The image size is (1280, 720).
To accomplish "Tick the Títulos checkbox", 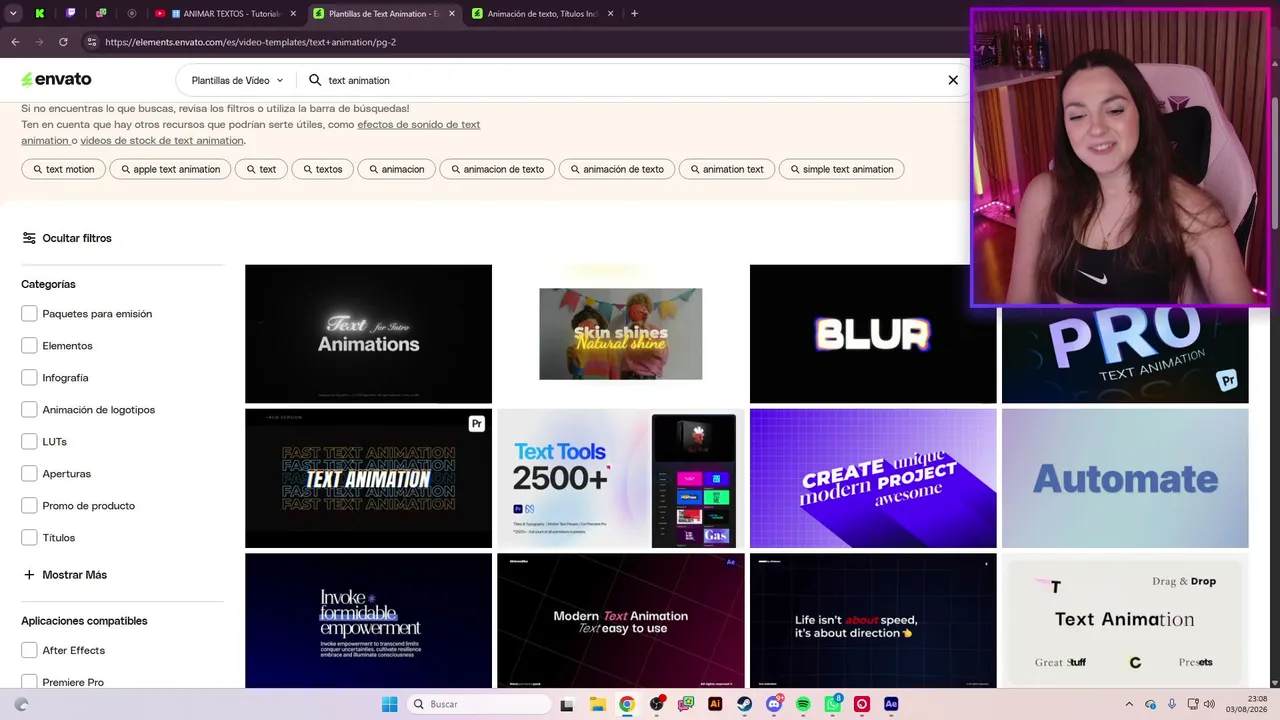I will (29, 538).
